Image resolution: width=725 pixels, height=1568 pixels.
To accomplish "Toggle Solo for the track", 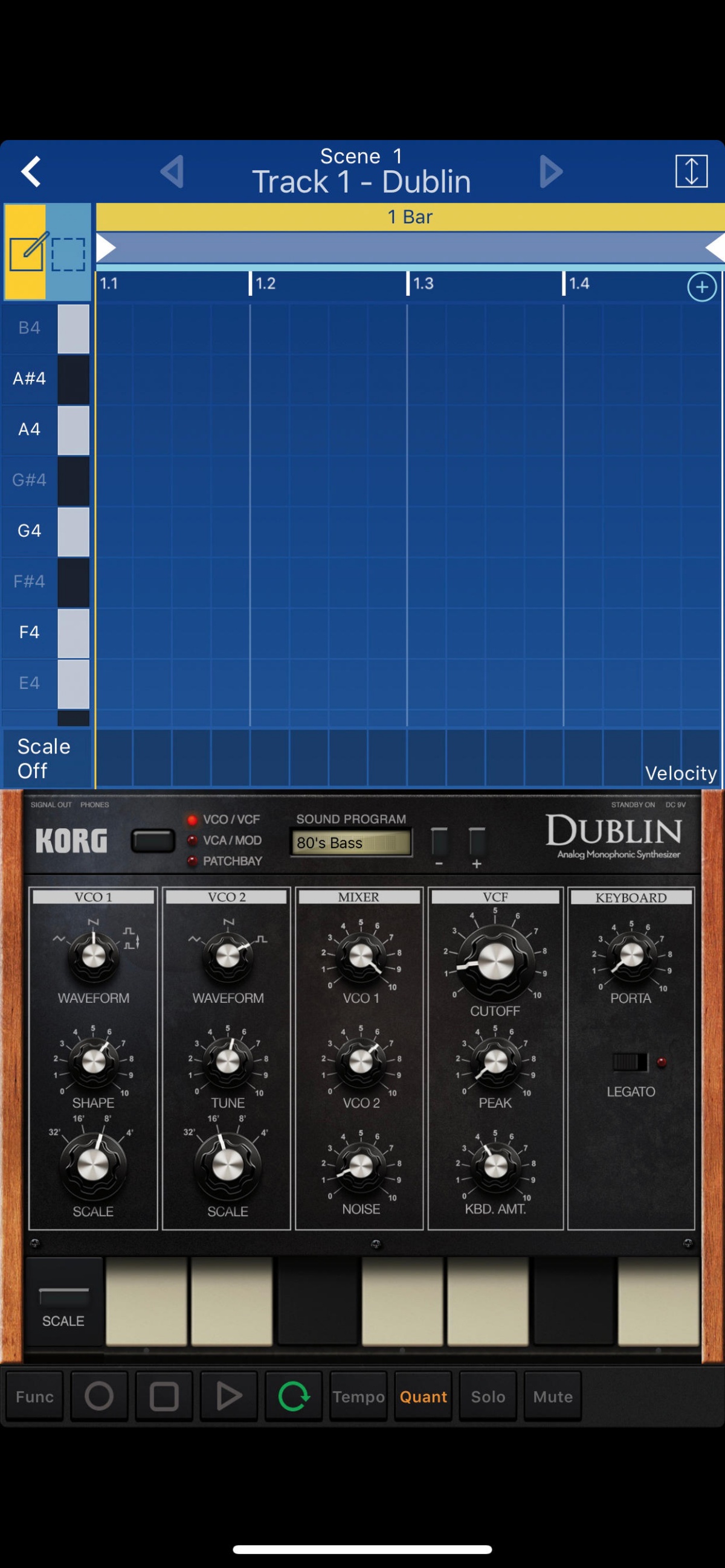I will 488,1397.
